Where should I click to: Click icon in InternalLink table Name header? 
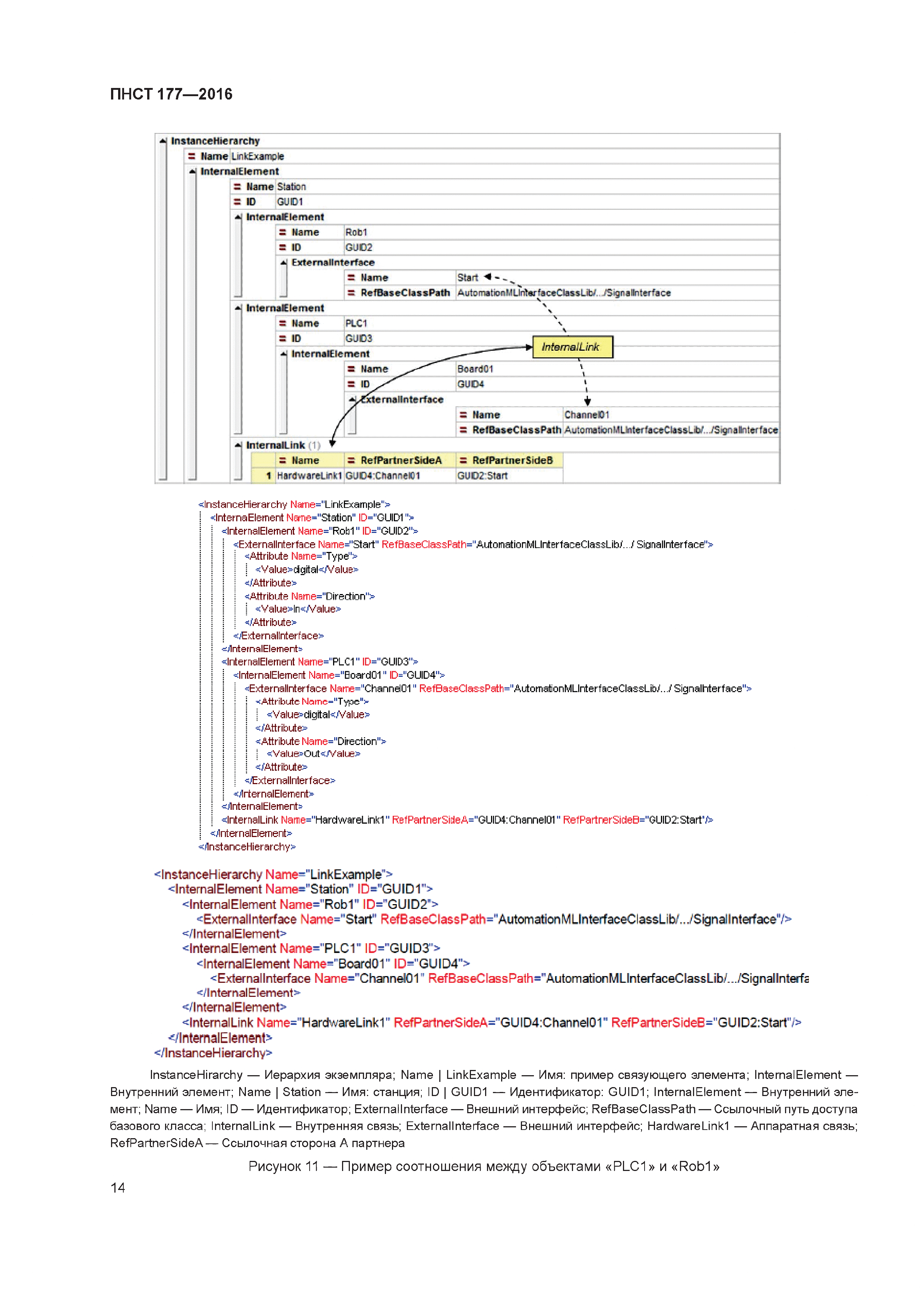pos(283,461)
